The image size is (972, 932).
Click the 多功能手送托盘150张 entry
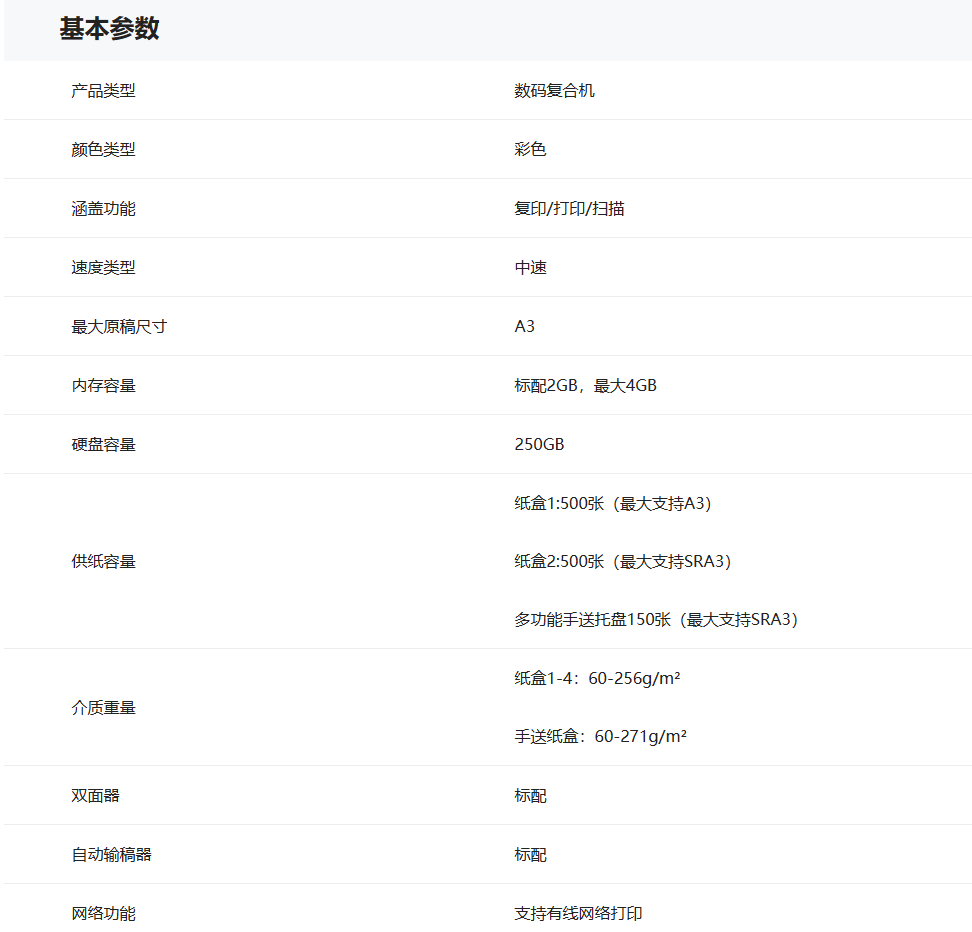pos(656,620)
